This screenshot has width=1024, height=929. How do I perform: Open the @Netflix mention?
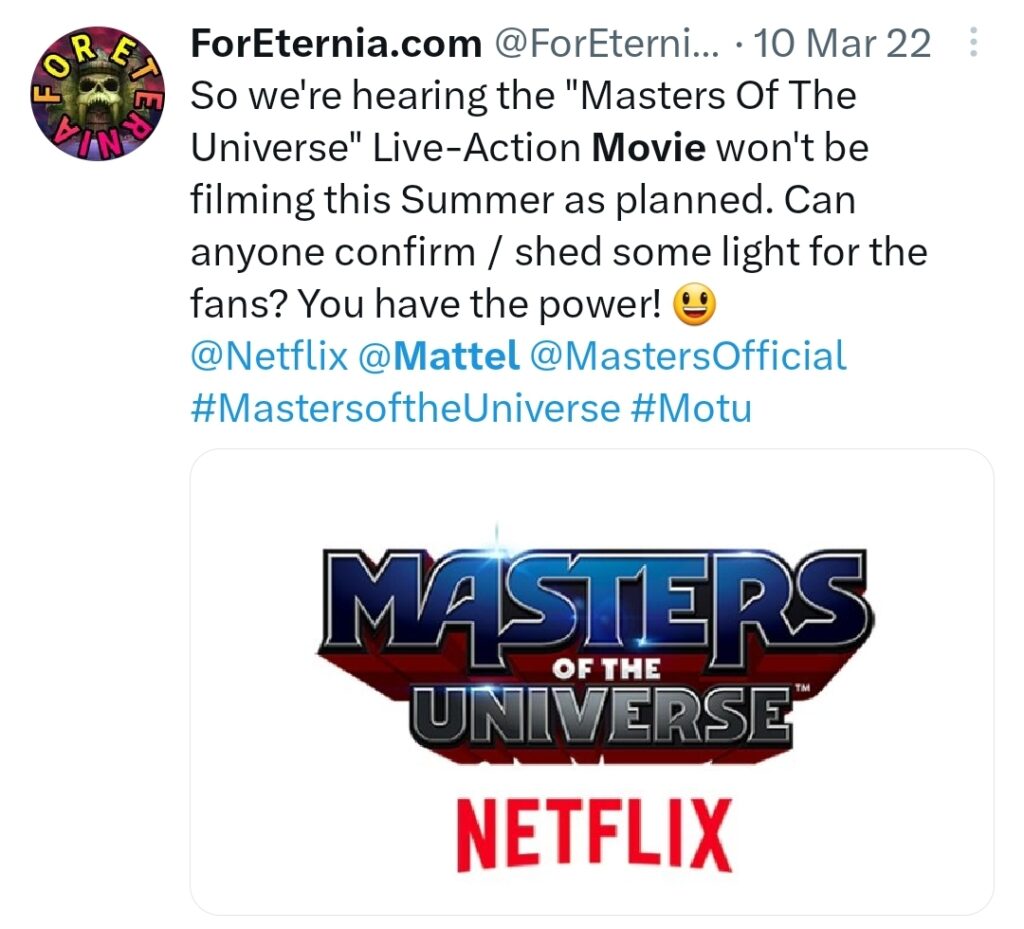(268, 355)
